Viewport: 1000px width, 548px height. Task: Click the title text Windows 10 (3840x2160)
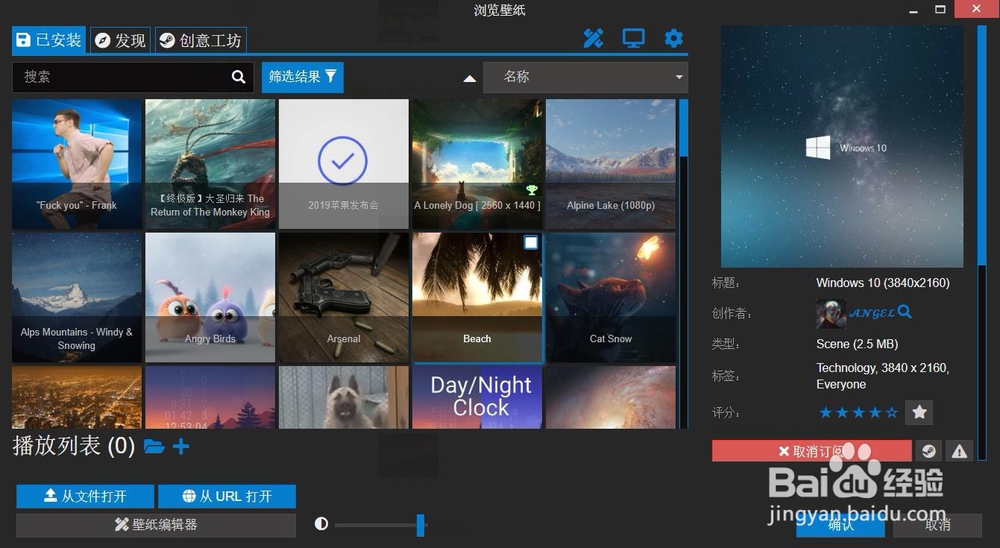coord(883,283)
